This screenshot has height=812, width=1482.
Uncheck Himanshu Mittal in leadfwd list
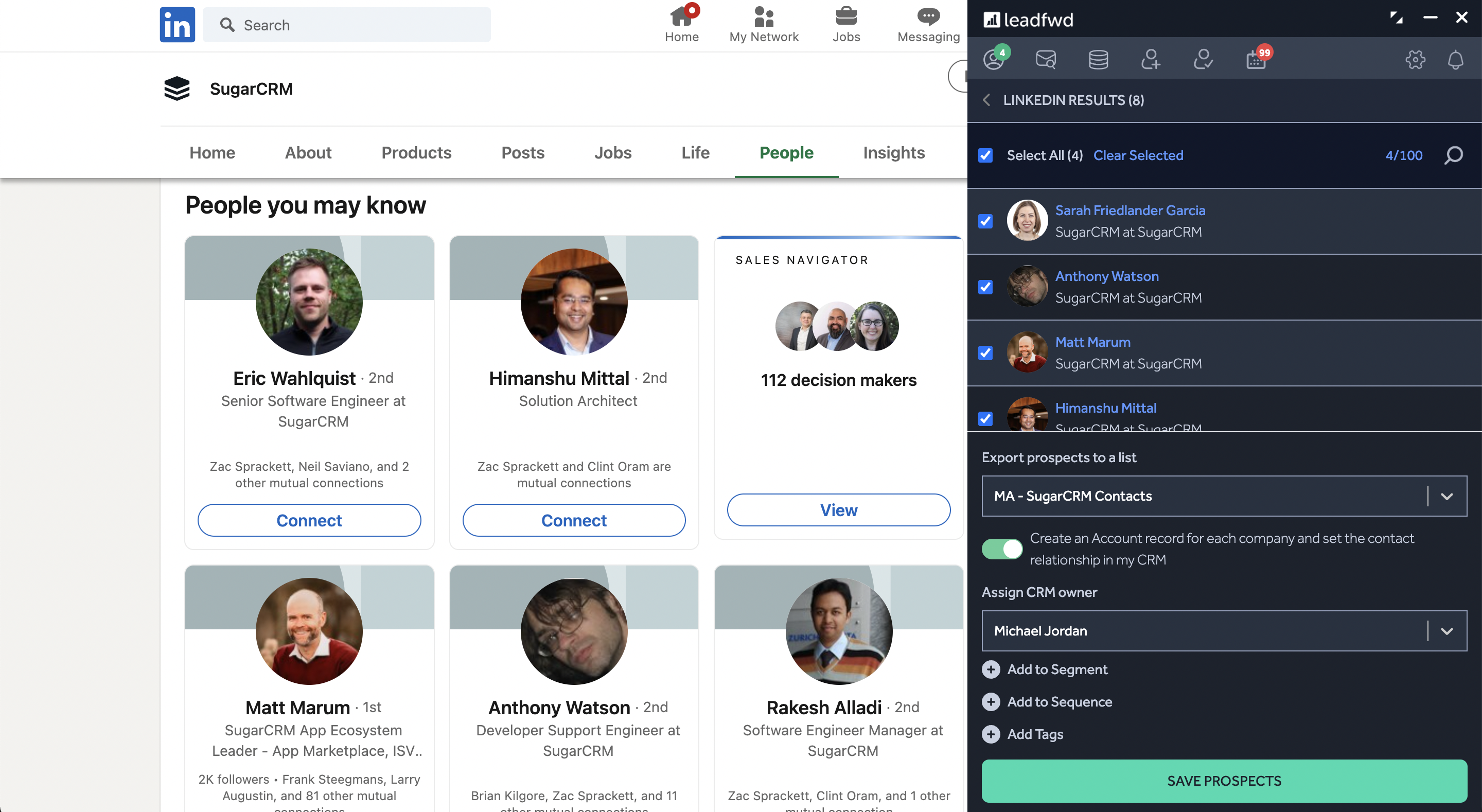985,418
